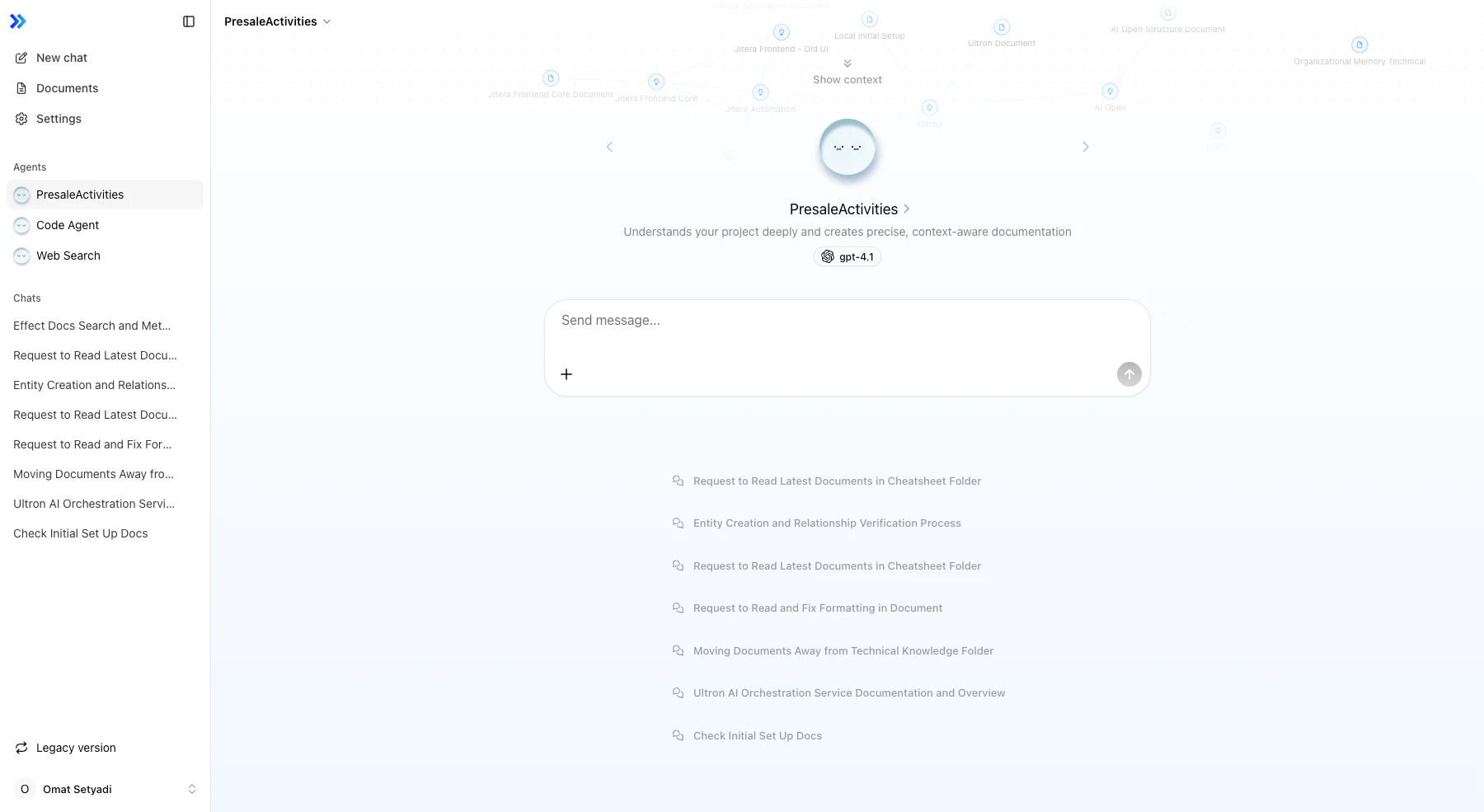The height and width of the screenshot is (812, 1484).
Task: Click the Local Initial Setup node icon
Action: tap(869, 19)
